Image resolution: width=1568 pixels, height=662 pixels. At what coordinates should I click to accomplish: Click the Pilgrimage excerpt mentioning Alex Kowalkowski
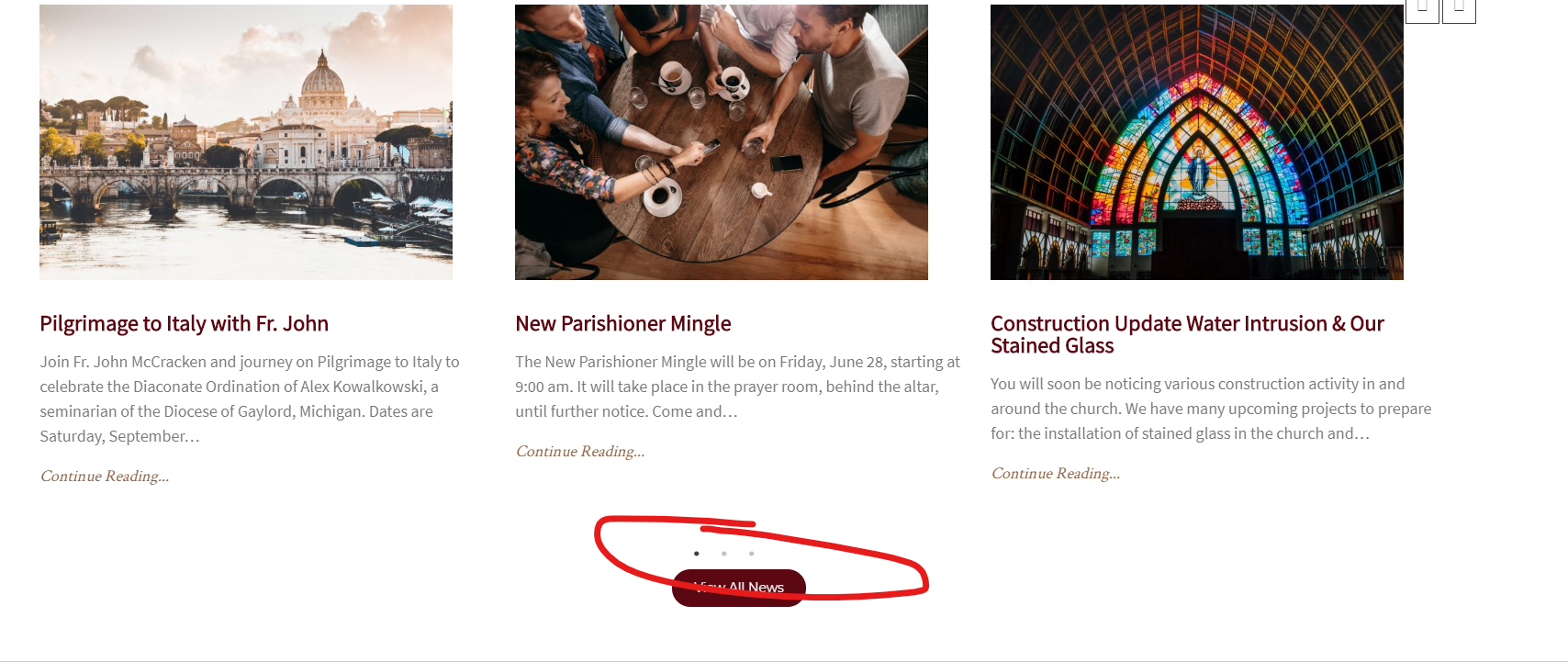(x=250, y=398)
